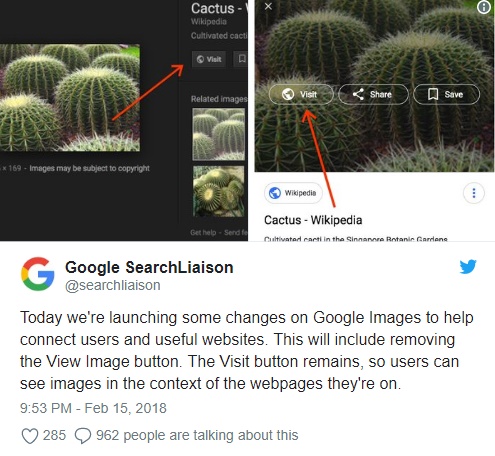Click the rounded Visit button on mobile view
The width and height of the screenshot is (495, 456).
point(301,94)
